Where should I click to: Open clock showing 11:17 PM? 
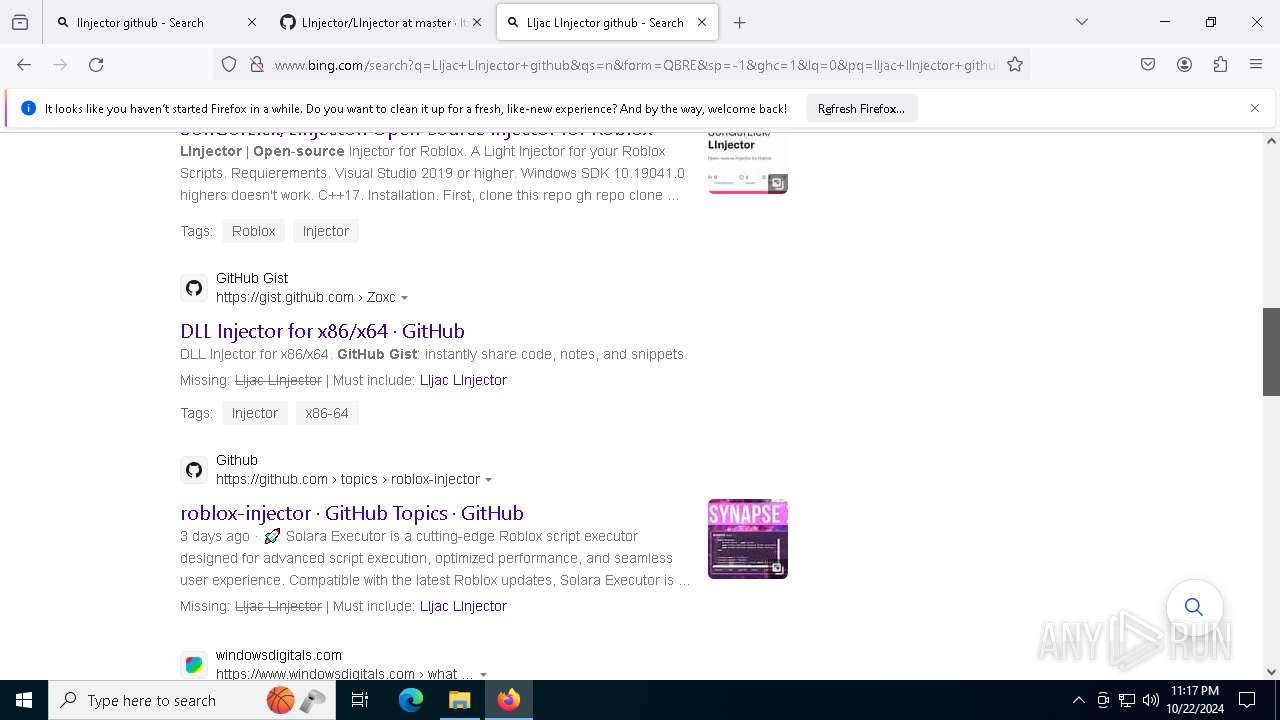pyautogui.click(x=1194, y=700)
